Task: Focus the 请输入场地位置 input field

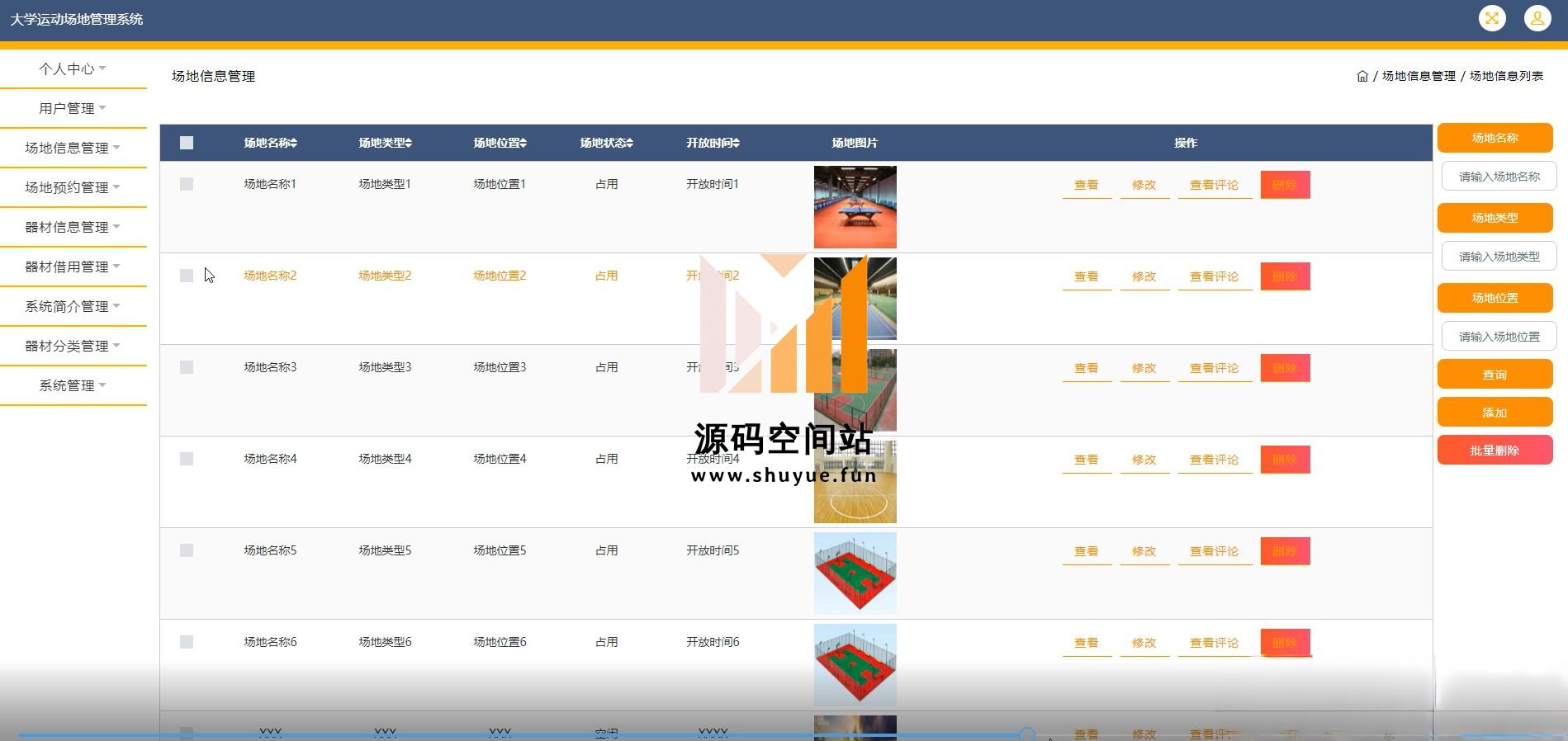Action: 1499,337
